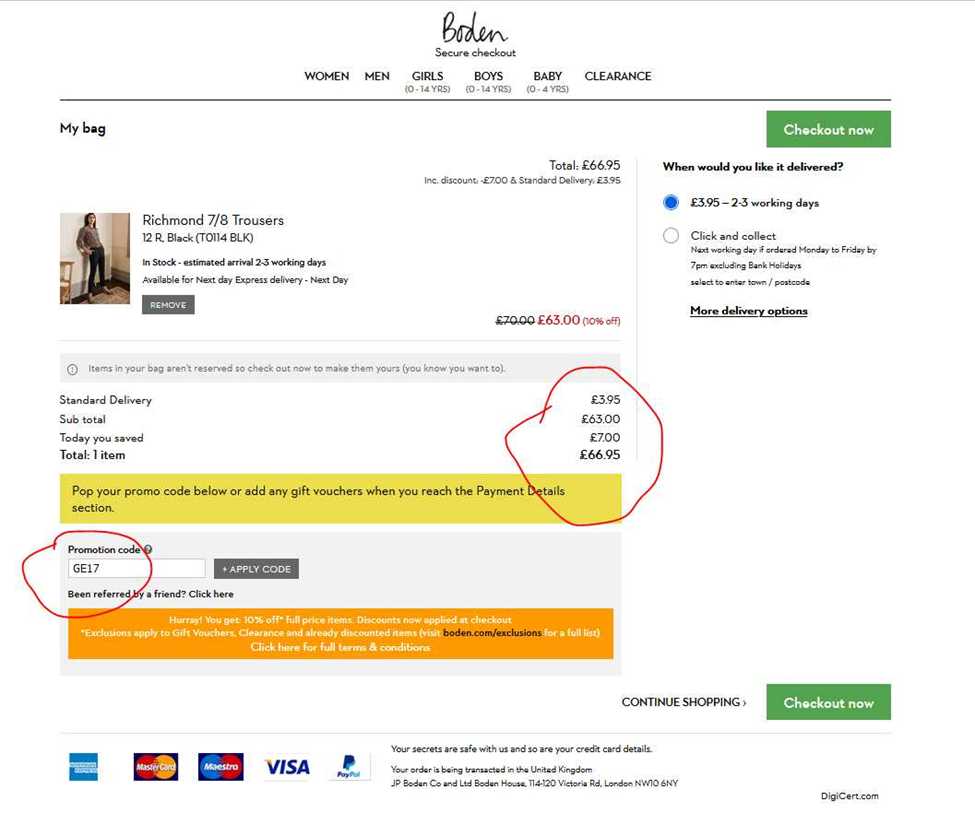Image resolution: width=975 pixels, height=813 pixels.
Task: Open the WOMEN menu
Action: click(326, 76)
